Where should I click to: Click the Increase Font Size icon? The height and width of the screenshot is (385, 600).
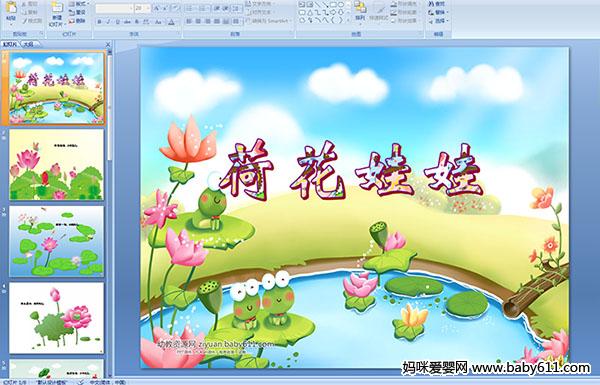tap(157, 8)
